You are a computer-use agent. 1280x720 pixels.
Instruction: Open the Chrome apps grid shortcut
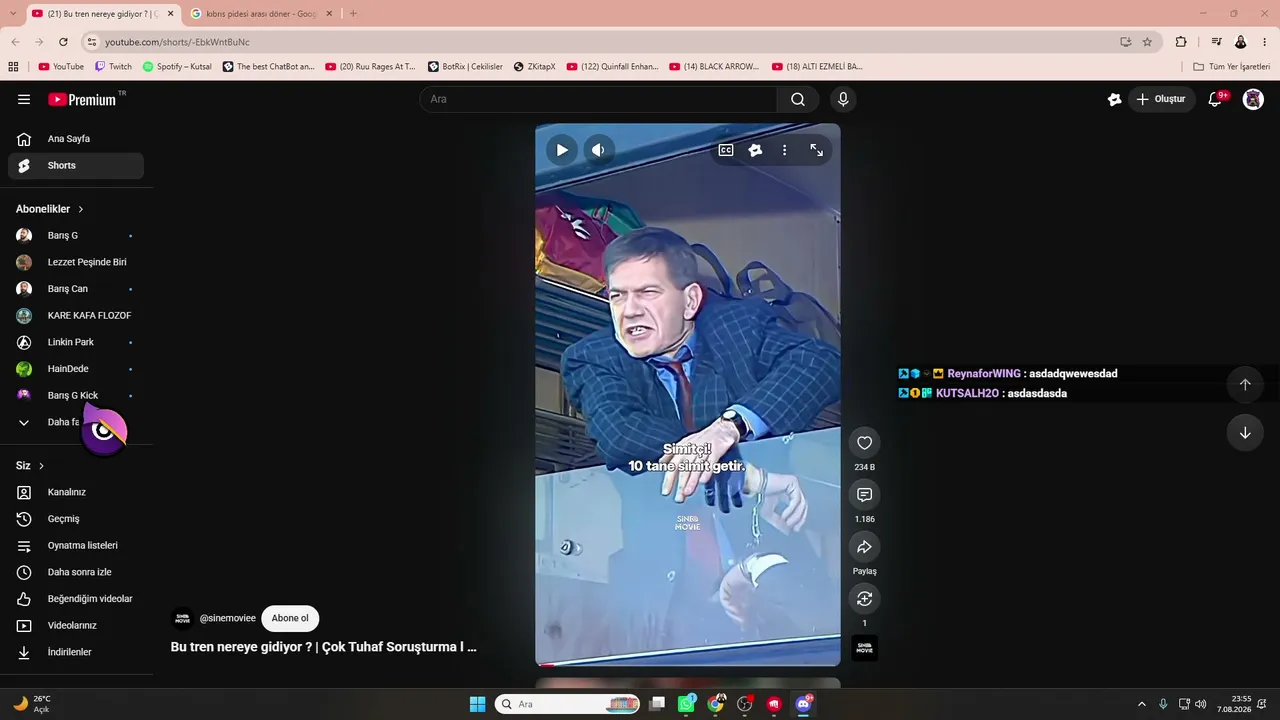13,67
